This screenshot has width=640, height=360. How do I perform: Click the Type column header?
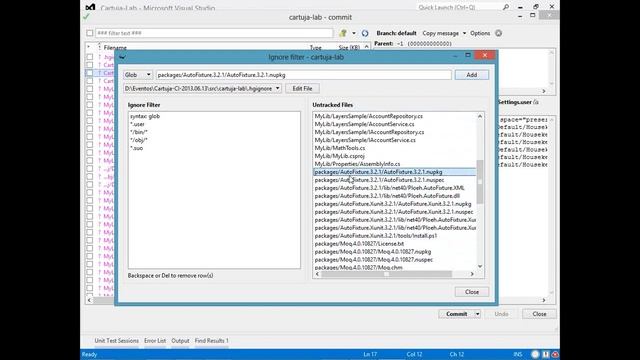pyautogui.click(x=315, y=48)
